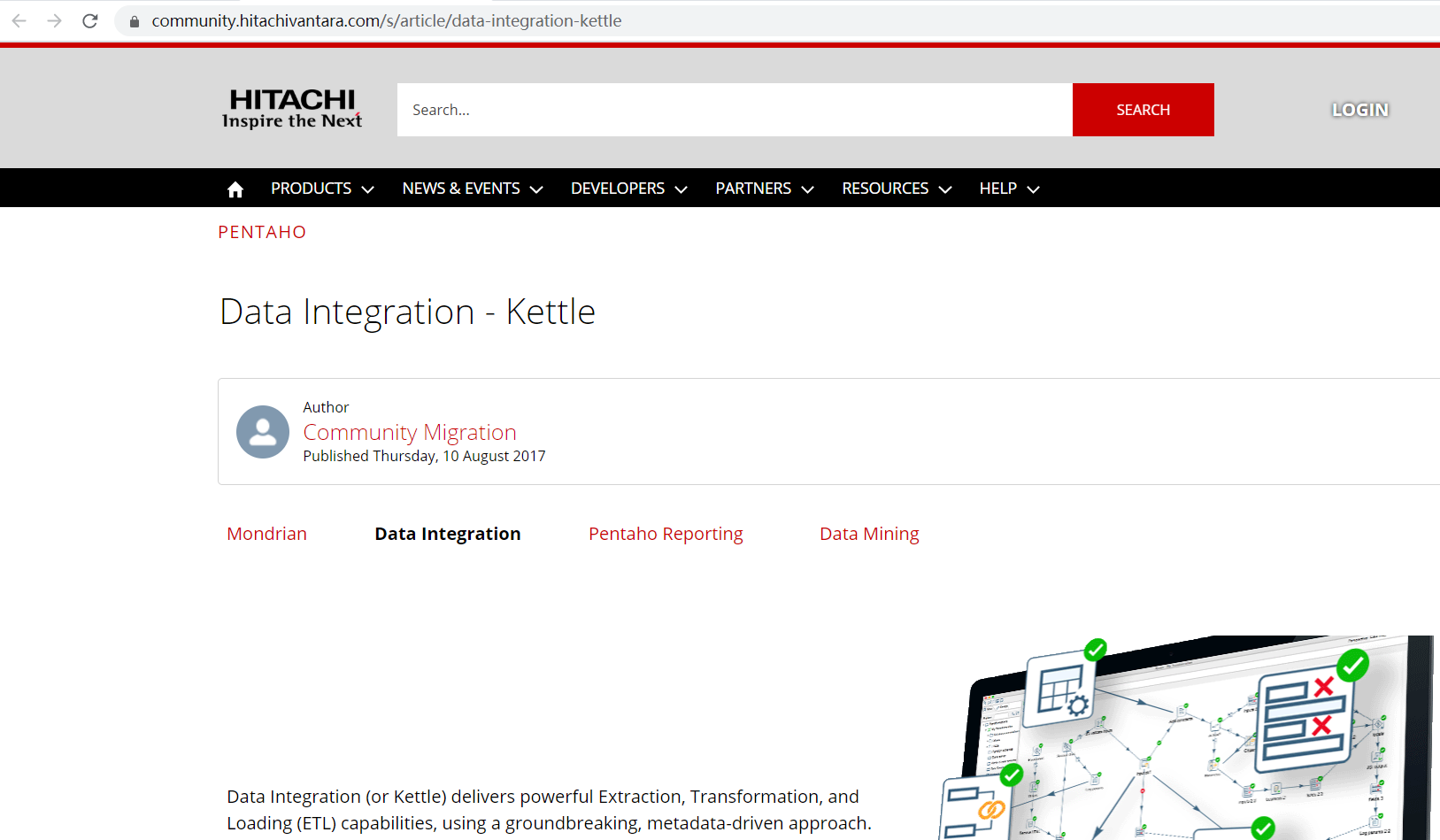1440x840 pixels.
Task: Expand the RESOURCES dropdown chevron
Action: 944,189
